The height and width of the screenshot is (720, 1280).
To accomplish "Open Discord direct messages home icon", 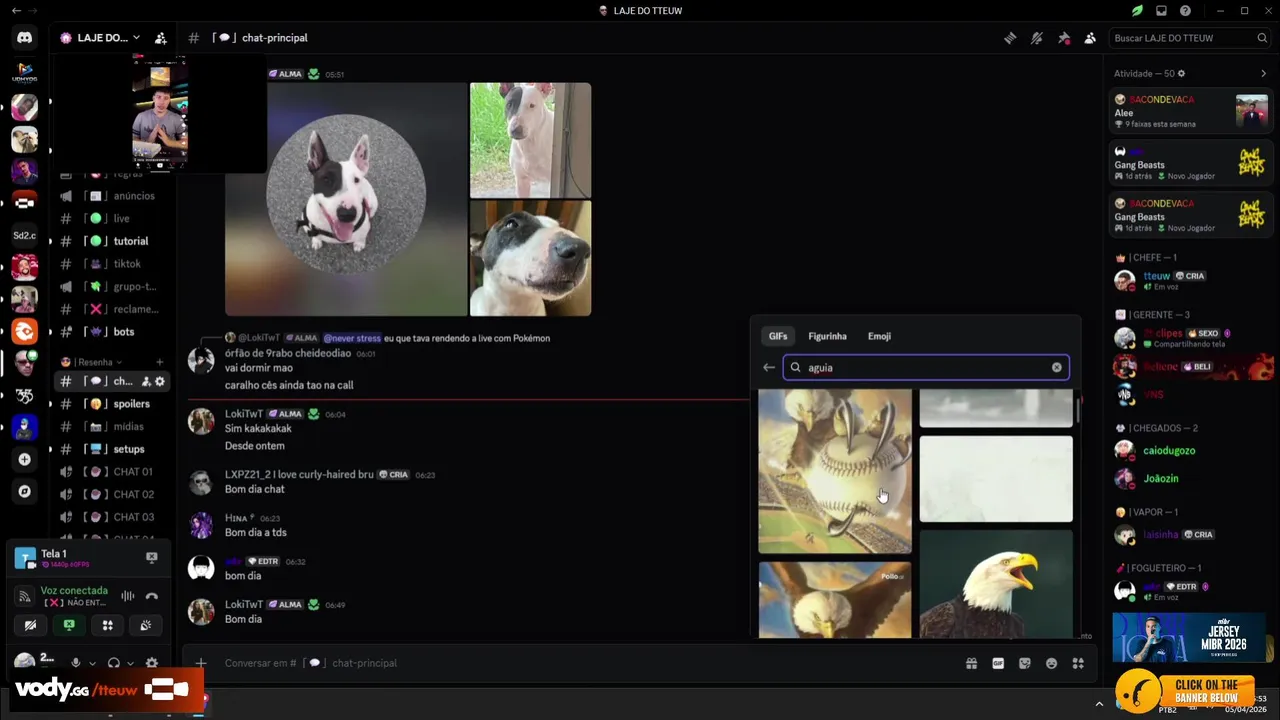I will pos(24,38).
